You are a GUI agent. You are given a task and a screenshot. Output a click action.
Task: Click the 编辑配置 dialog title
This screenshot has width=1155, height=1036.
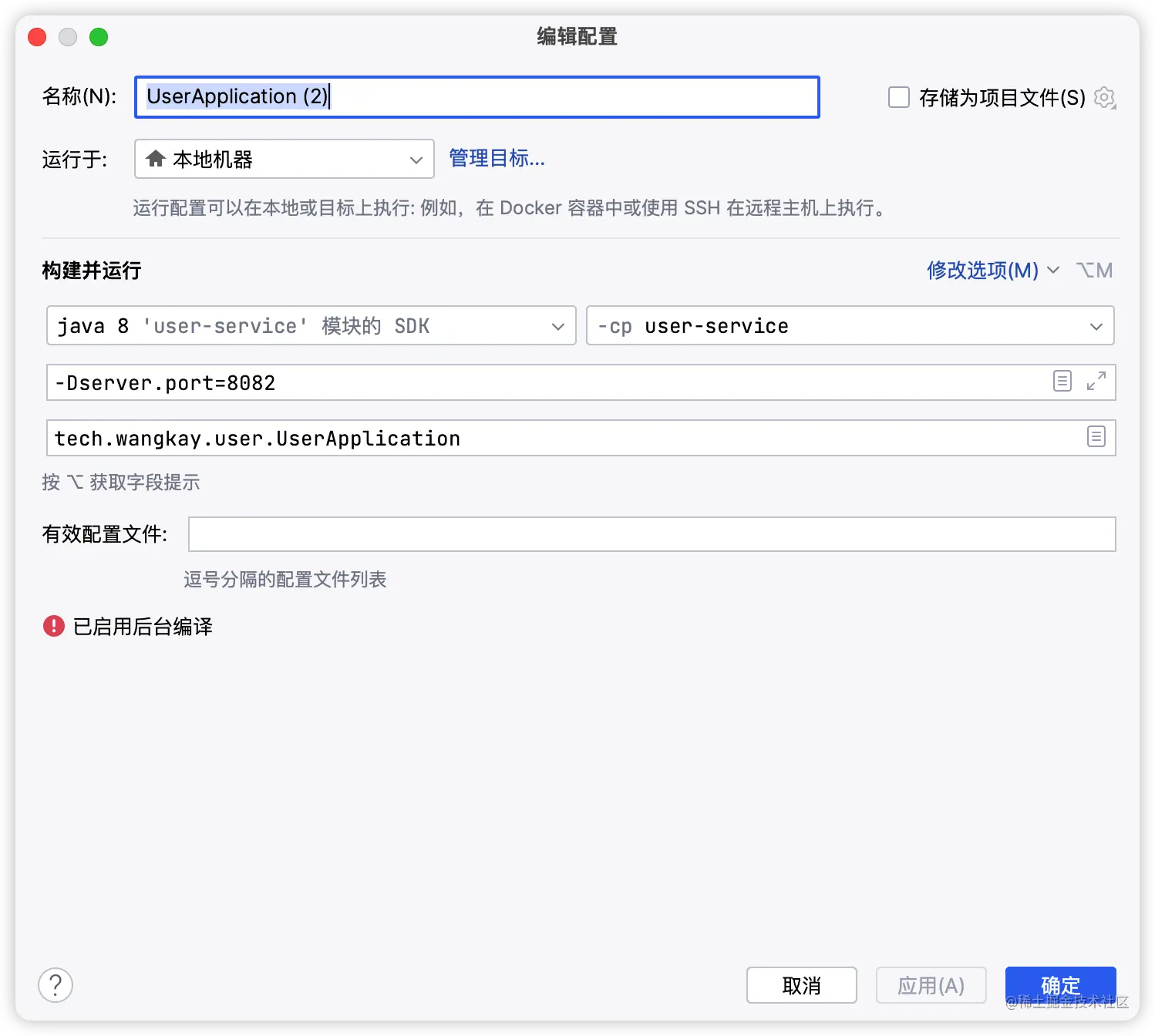(x=577, y=36)
